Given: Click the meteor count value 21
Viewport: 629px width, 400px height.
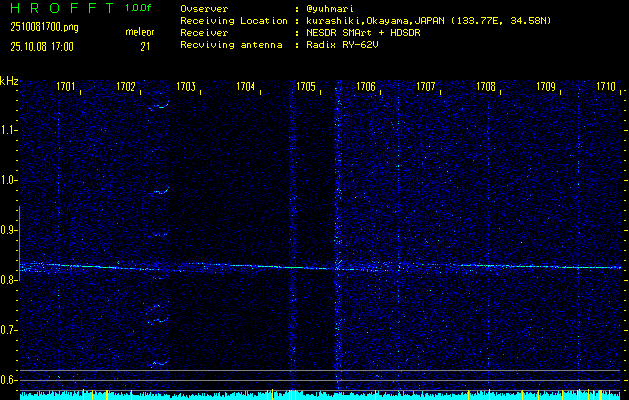Looking at the screenshot, I should [x=145, y=47].
